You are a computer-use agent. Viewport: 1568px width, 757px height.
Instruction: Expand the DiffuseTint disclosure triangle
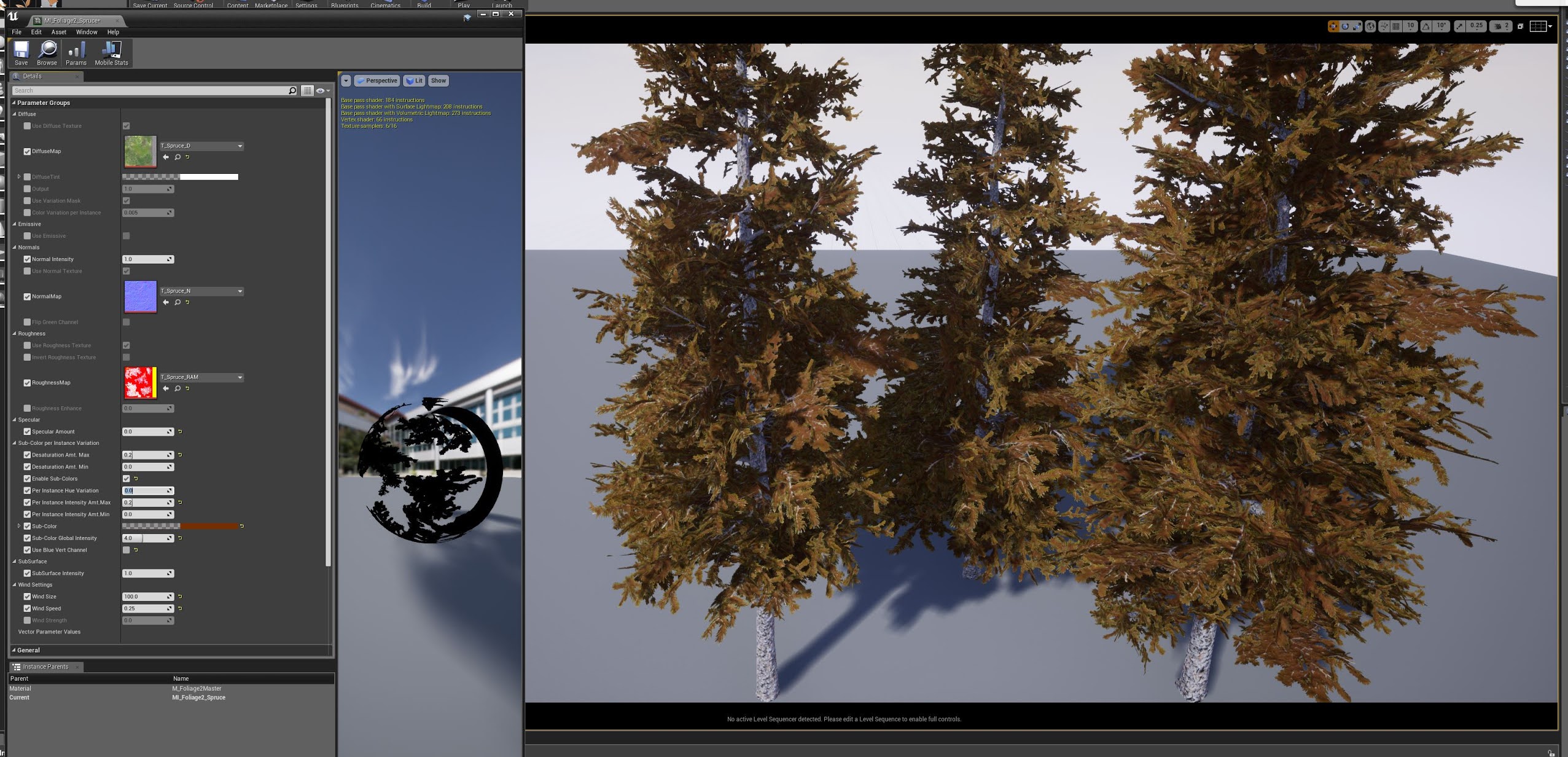pos(19,176)
